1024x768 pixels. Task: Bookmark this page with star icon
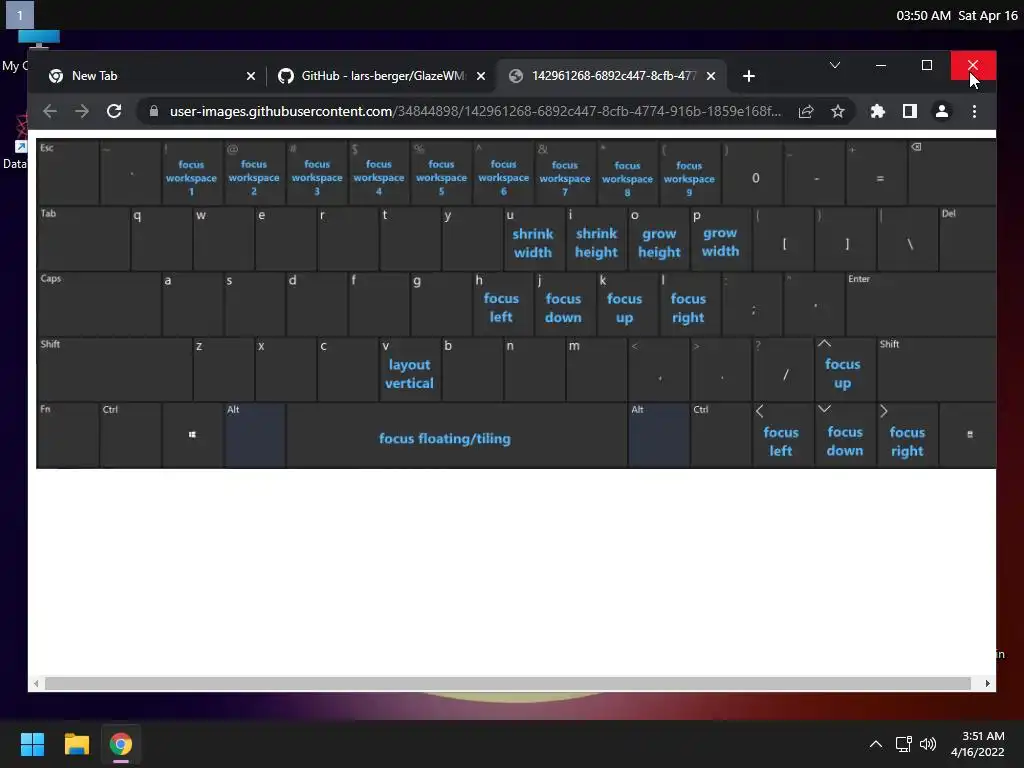tap(838, 112)
